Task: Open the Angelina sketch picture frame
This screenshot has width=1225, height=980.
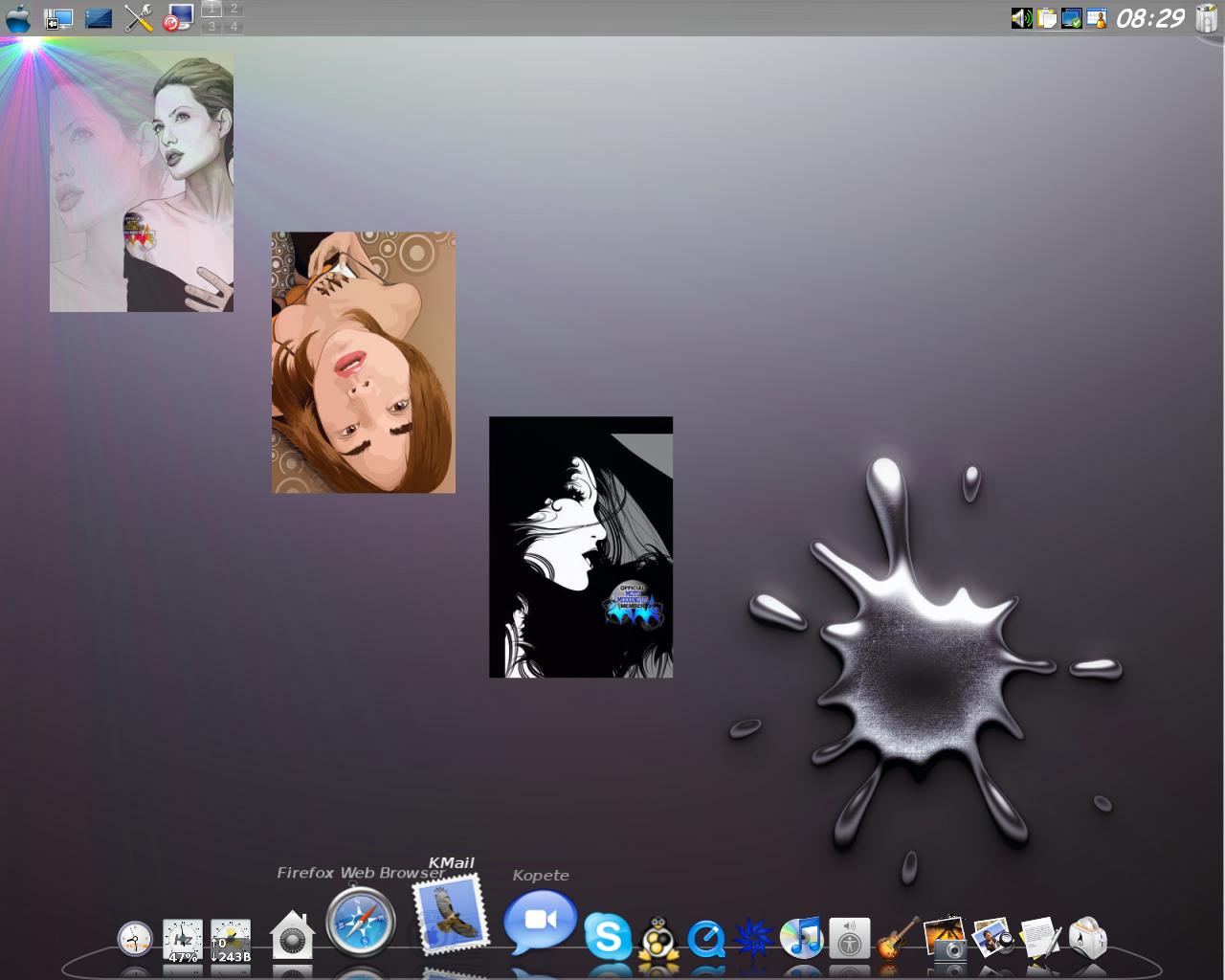Action: (142, 182)
